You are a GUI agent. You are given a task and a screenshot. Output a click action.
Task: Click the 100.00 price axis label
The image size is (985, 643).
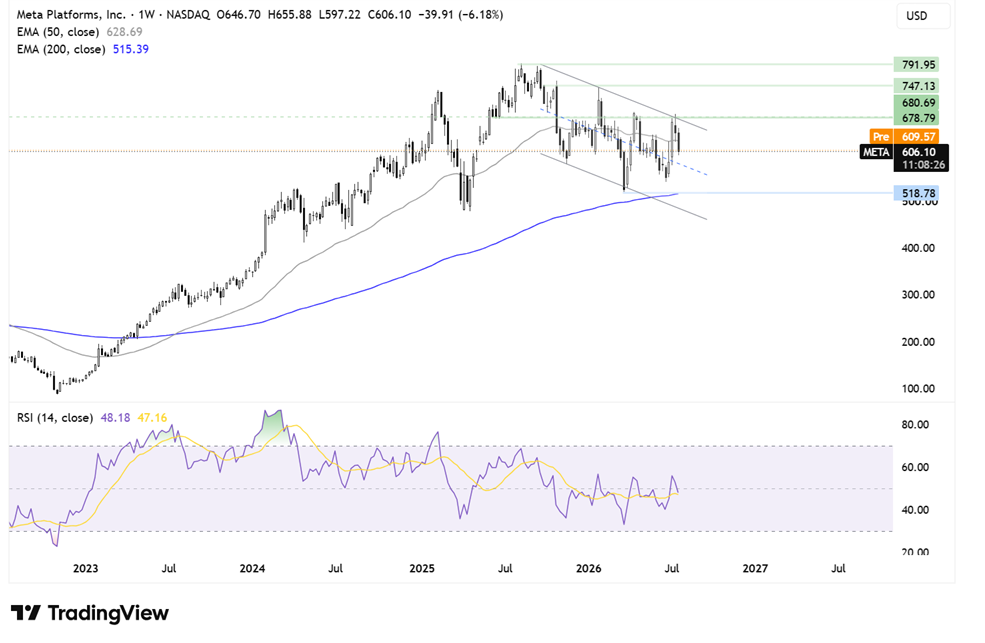[x=918, y=389]
